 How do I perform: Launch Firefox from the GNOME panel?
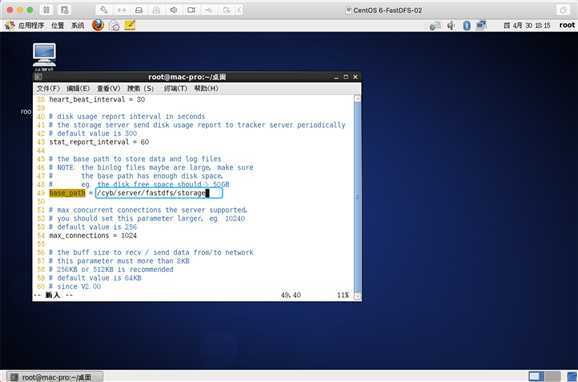98,25
